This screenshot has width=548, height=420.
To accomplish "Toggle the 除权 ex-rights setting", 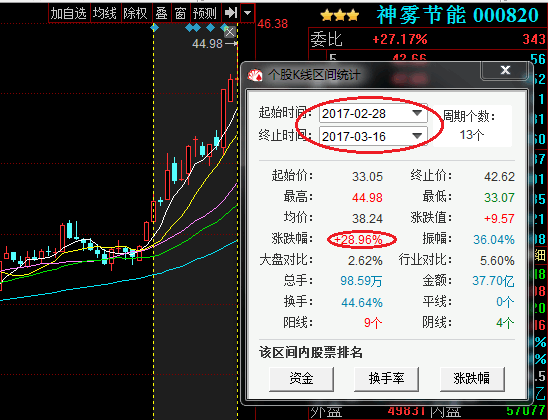I will pyautogui.click(x=135, y=14).
